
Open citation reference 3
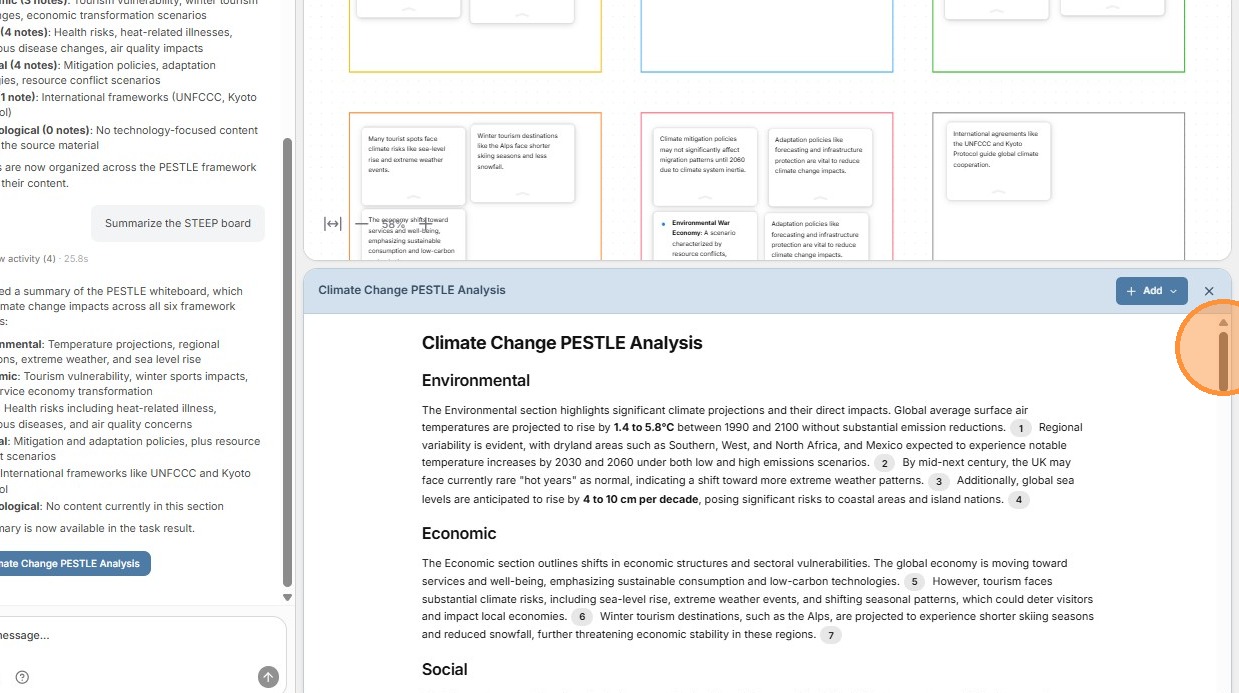pos(938,481)
